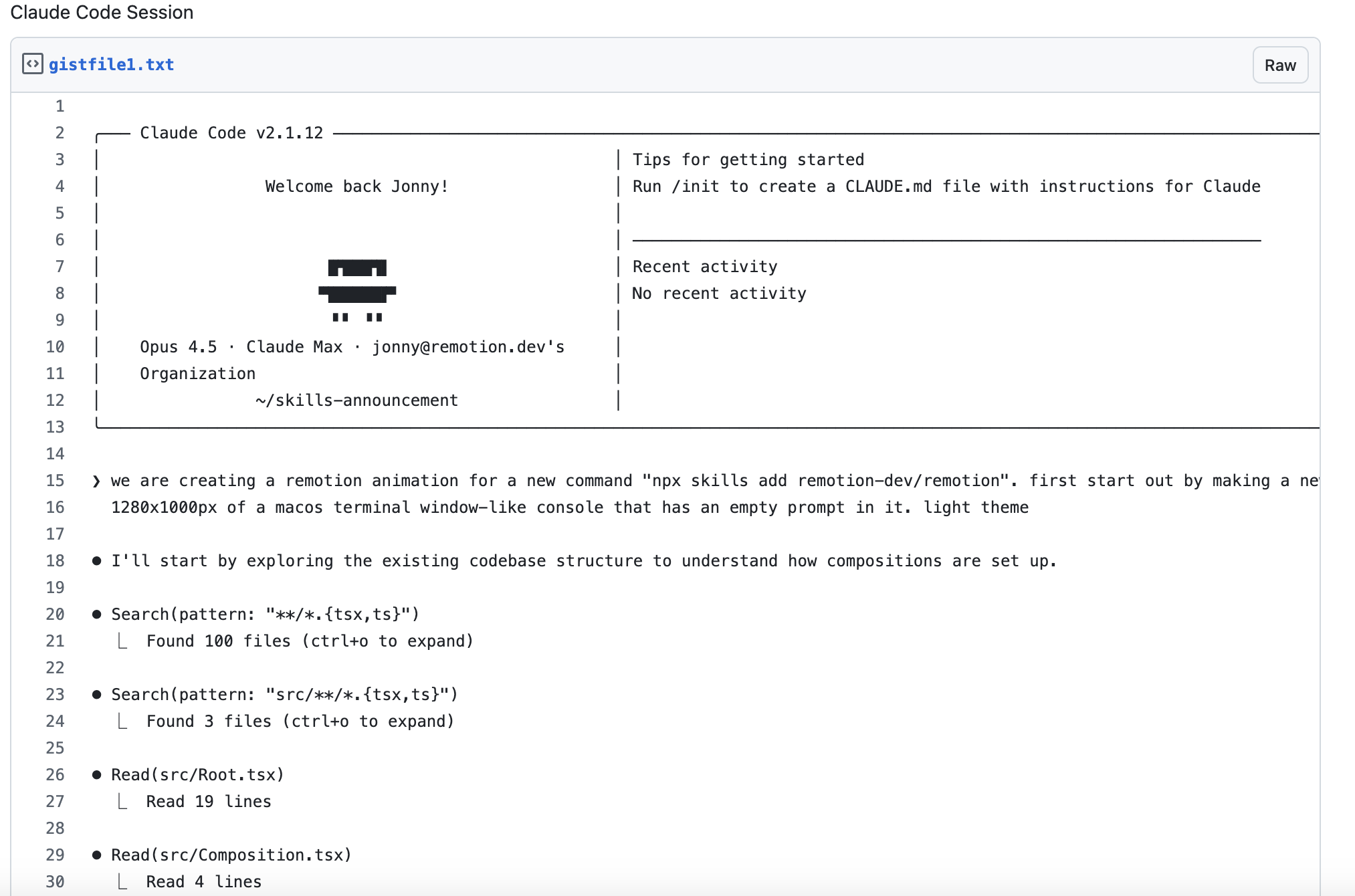Click the 'Welcome back Jonny!' text
The image size is (1355, 896).
356,187
